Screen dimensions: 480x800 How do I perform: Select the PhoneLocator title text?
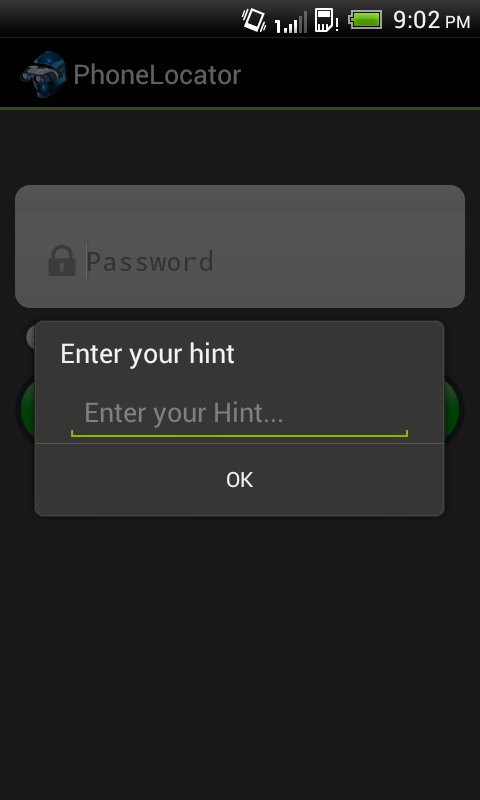click(x=157, y=75)
